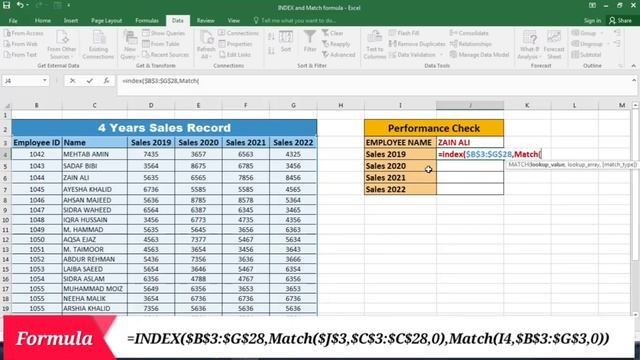The image size is (640, 360).
Task: Open What-If Analysis dropdown
Action: tap(529, 44)
